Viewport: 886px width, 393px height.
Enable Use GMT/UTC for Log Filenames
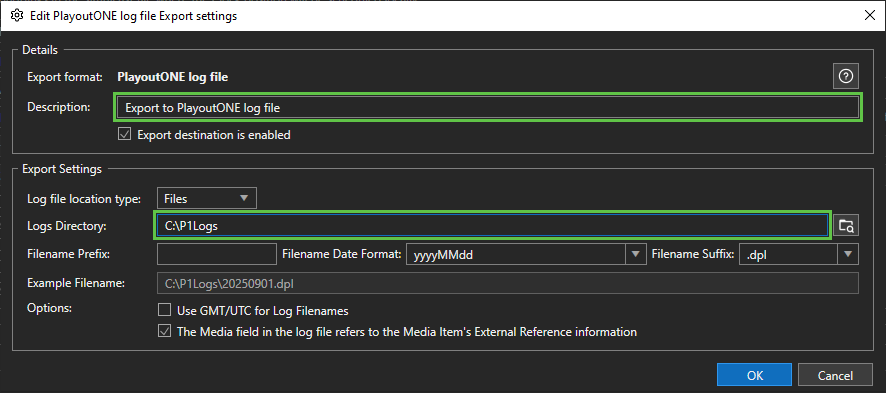[x=164, y=310]
